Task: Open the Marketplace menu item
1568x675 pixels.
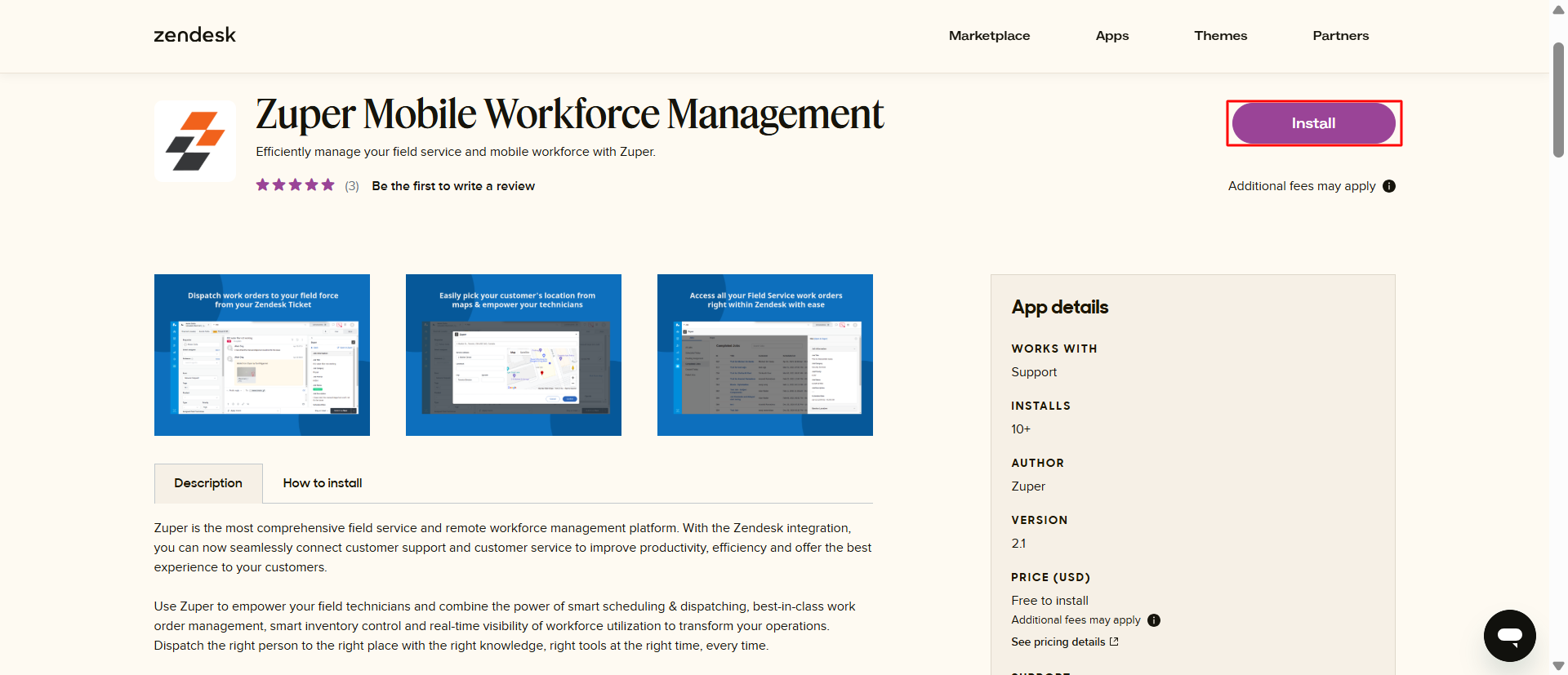Action: click(x=989, y=36)
